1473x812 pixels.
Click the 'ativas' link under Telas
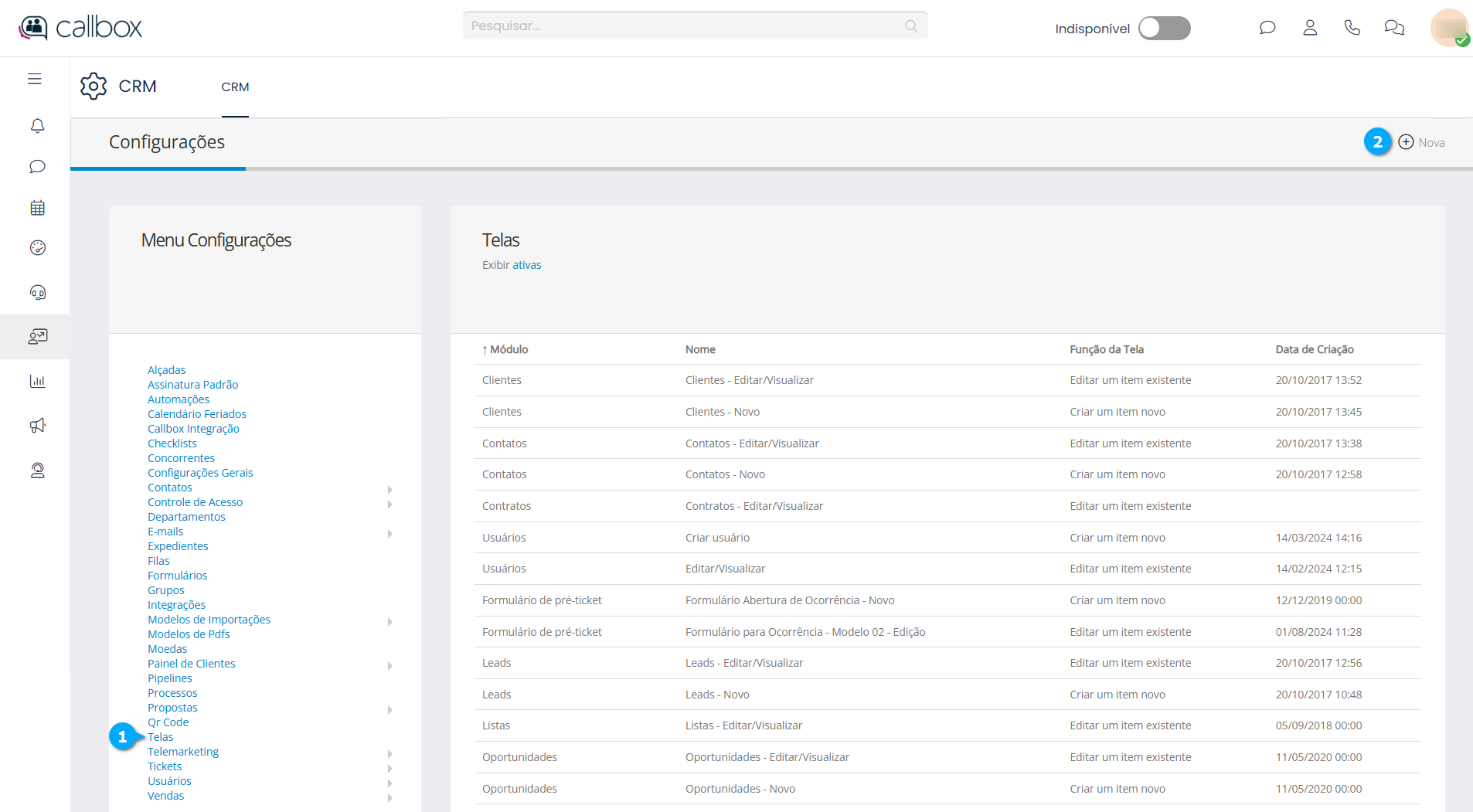pos(526,265)
